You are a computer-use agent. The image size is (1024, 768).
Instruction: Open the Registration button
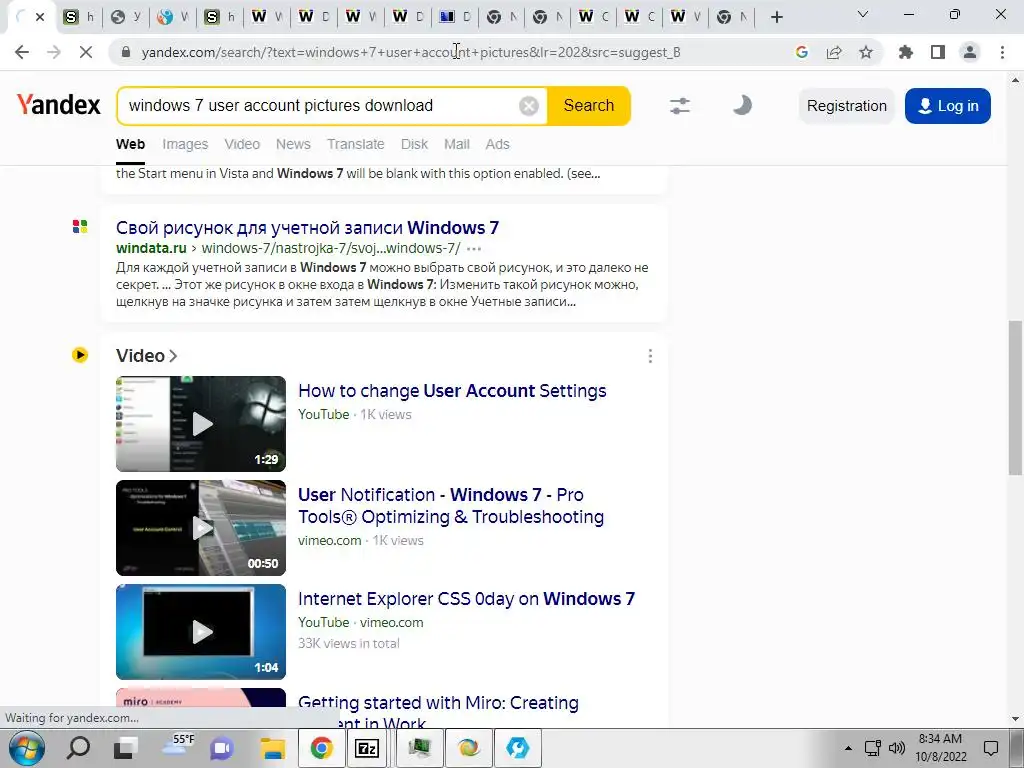pos(846,106)
